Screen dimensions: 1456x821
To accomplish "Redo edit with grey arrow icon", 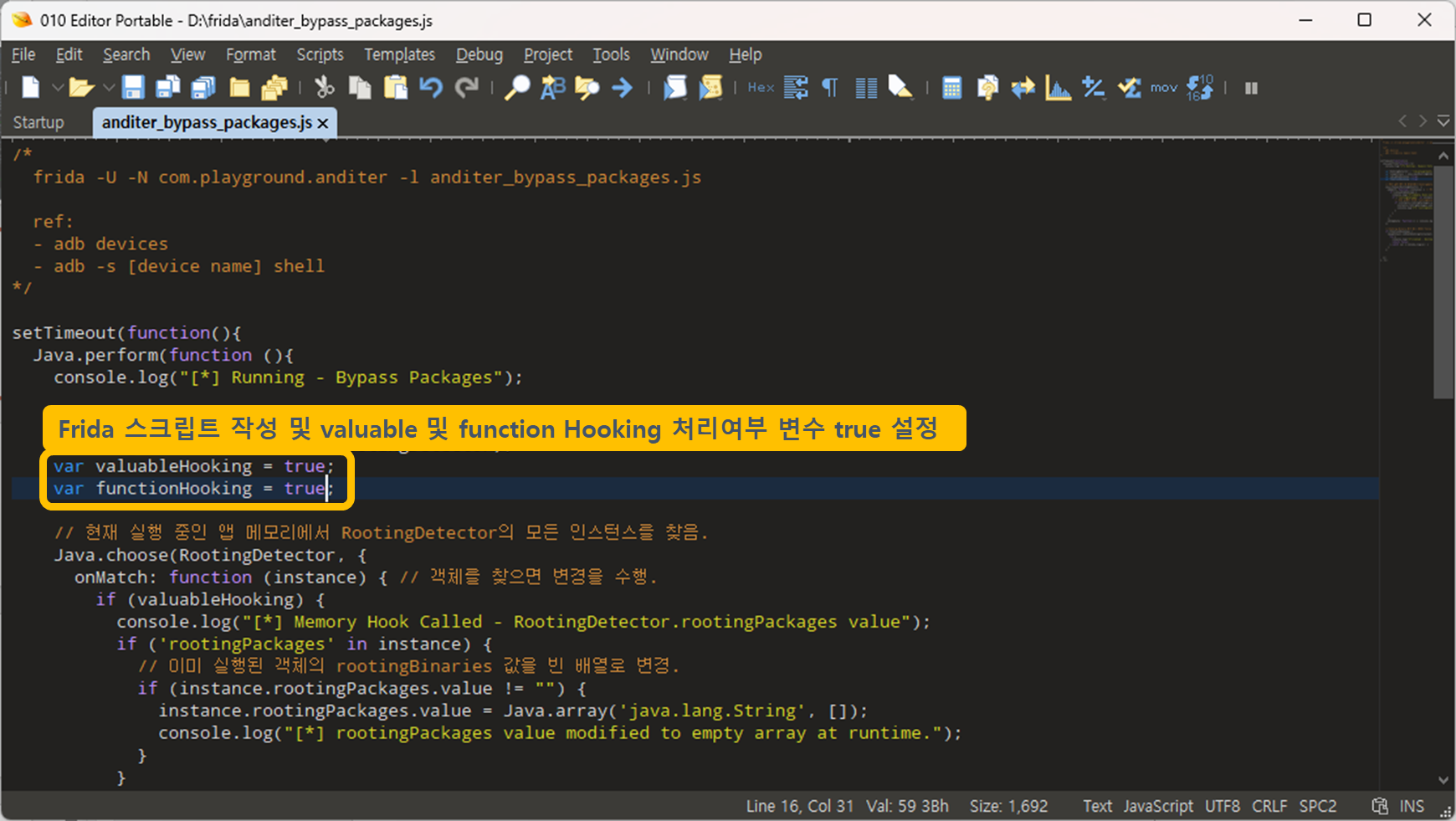I will point(466,87).
